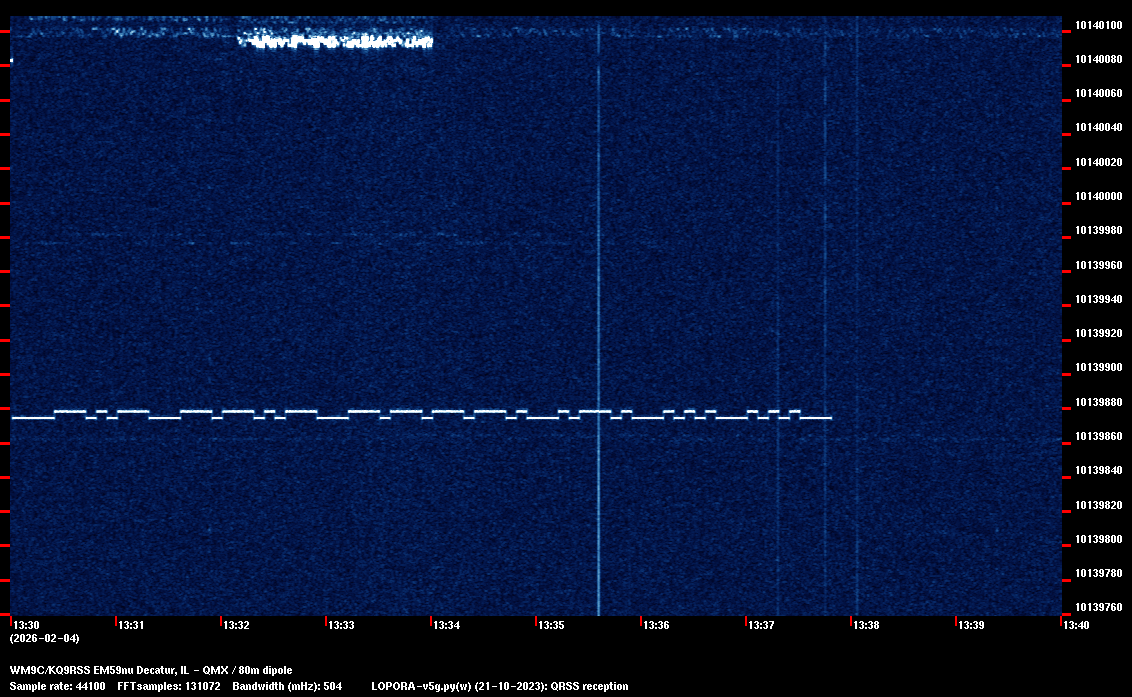Click the 10139760 frequency label
The width and height of the screenshot is (1132, 697).
point(1098,607)
